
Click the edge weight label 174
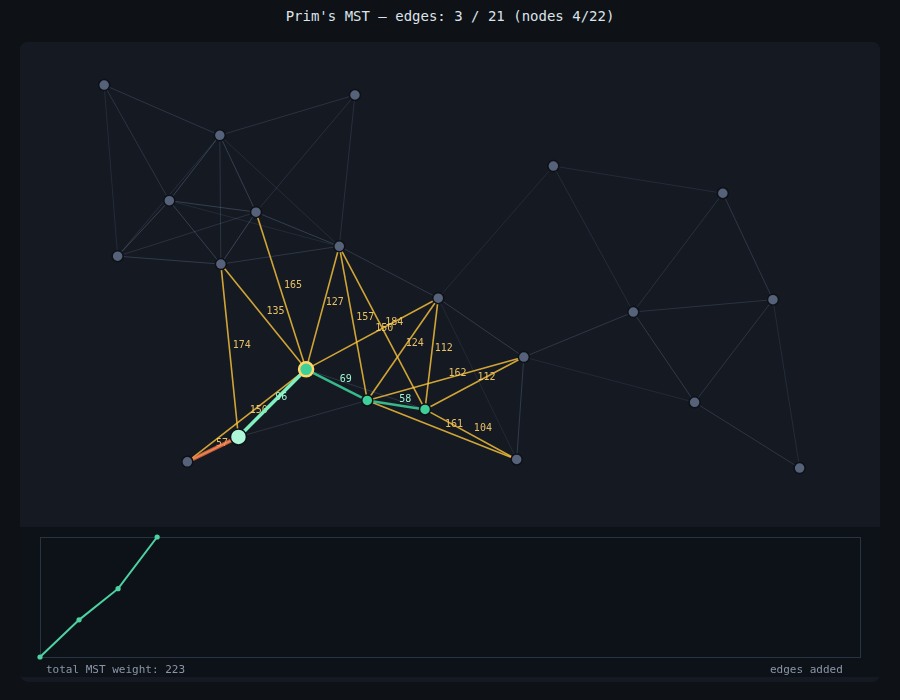coord(242,344)
